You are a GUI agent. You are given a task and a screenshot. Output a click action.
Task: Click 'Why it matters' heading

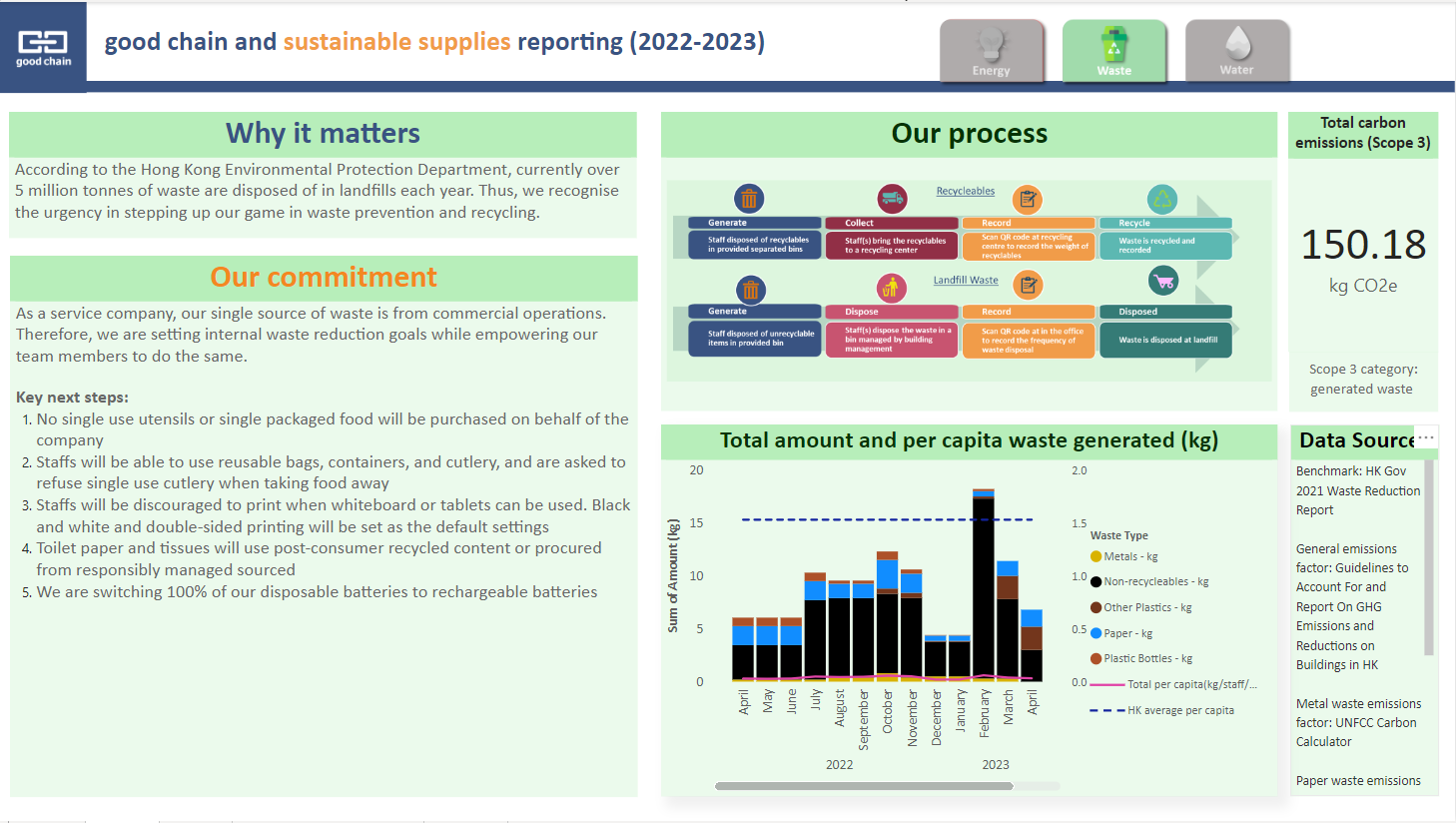click(x=323, y=133)
